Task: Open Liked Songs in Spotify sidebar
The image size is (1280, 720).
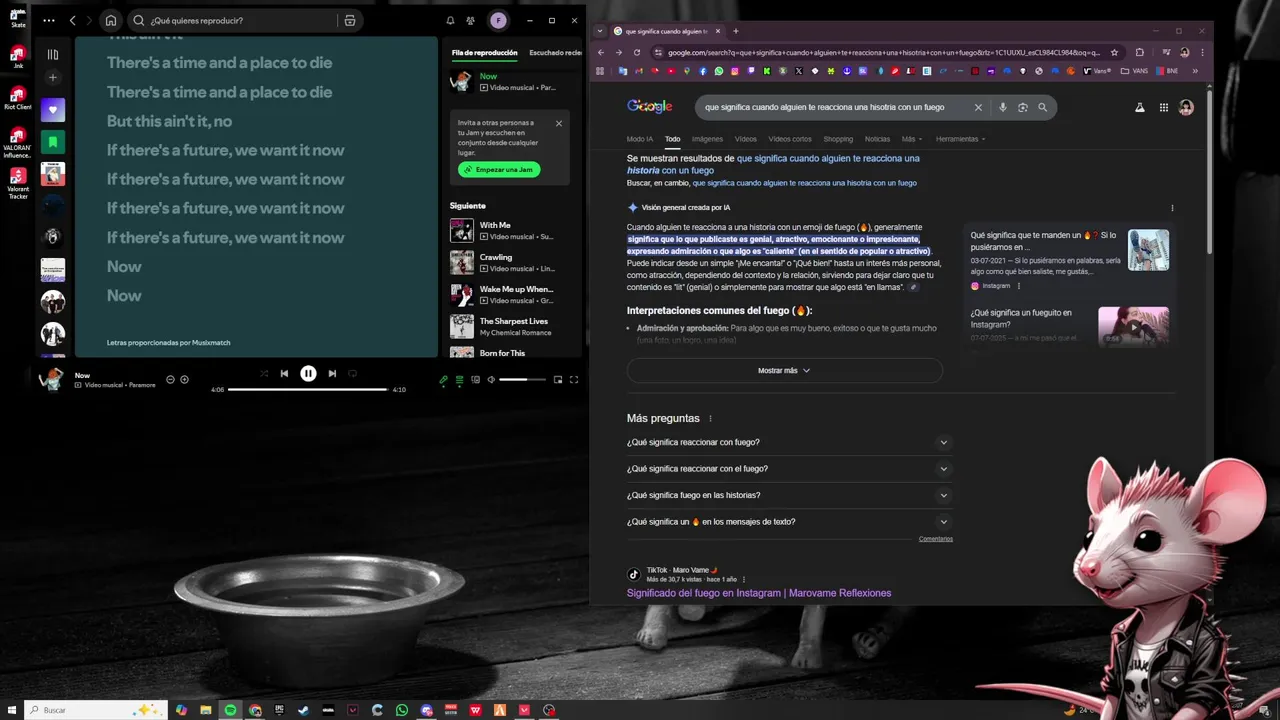Action: [53, 110]
